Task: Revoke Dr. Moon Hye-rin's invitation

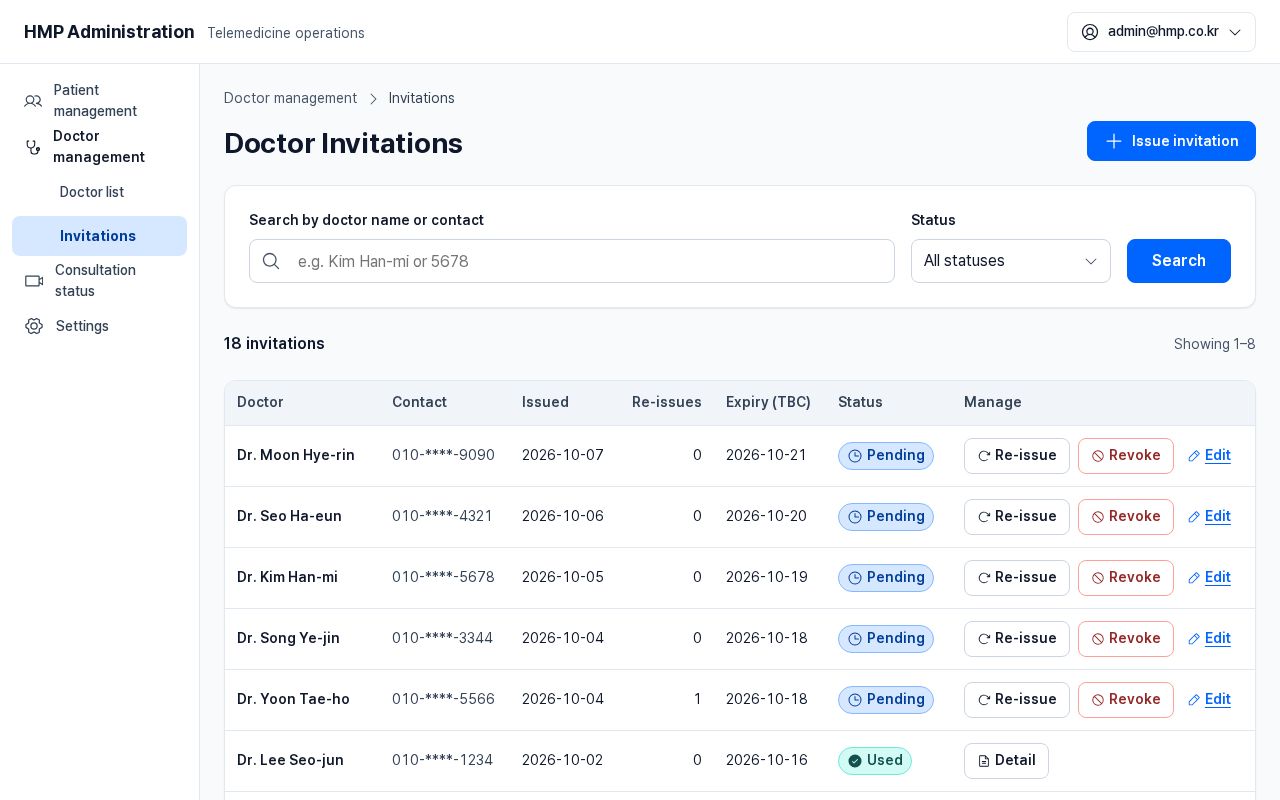Action: point(1126,456)
